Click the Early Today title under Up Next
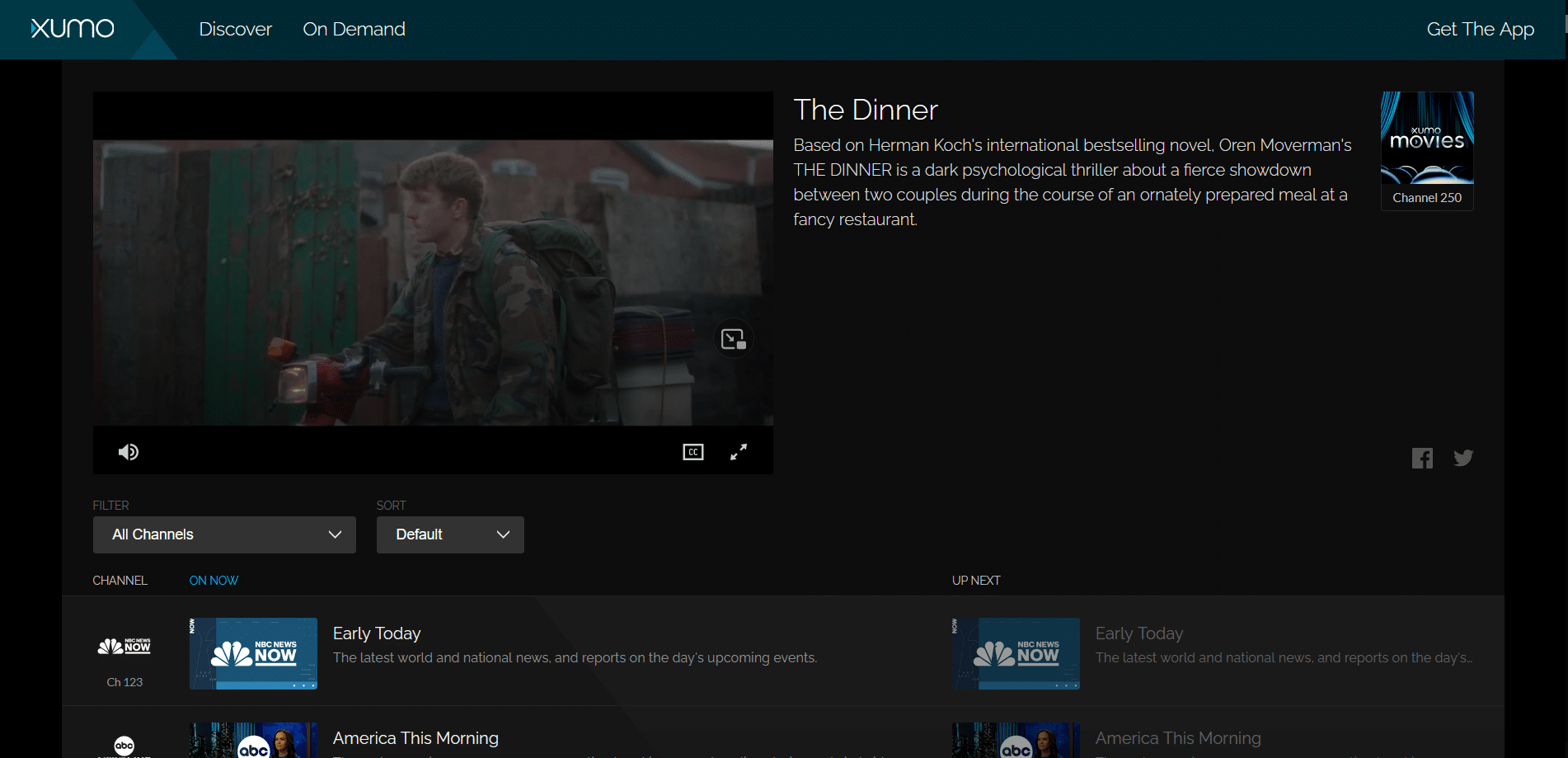The width and height of the screenshot is (1568, 758). coord(1139,633)
